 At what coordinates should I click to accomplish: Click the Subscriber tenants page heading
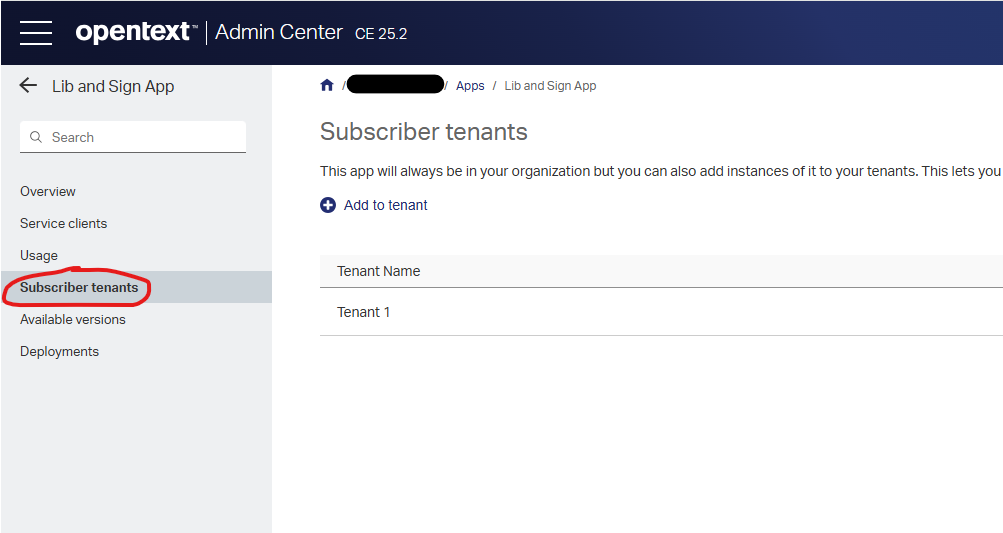[x=423, y=132]
